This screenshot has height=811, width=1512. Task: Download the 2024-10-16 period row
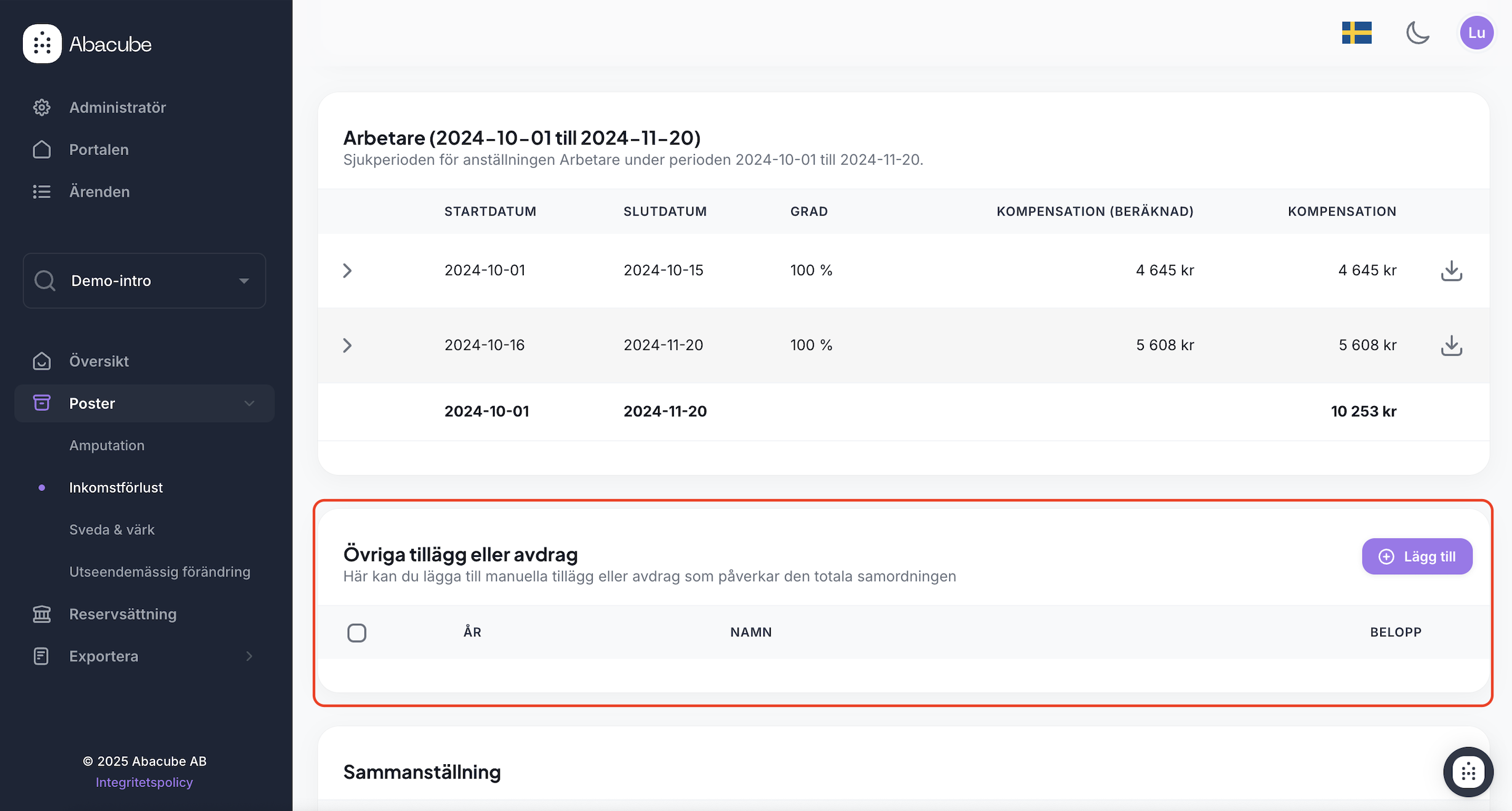(x=1451, y=345)
